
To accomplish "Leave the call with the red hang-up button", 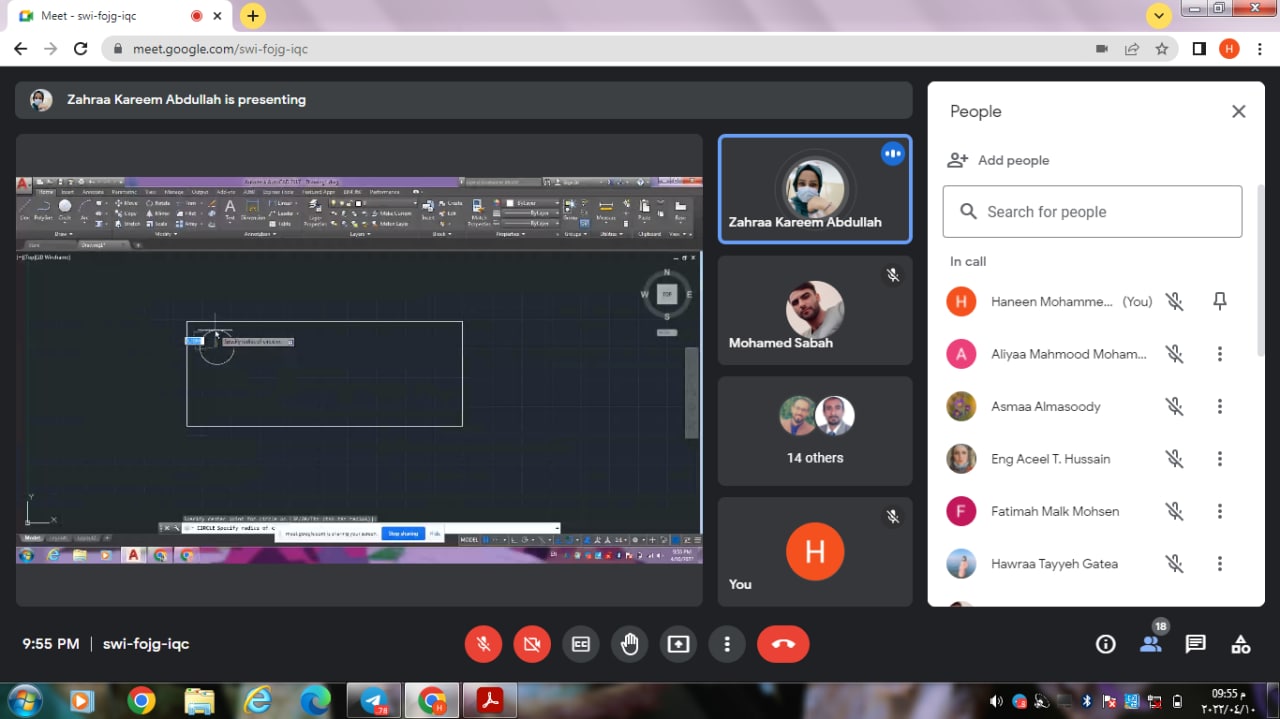I will click(x=783, y=644).
